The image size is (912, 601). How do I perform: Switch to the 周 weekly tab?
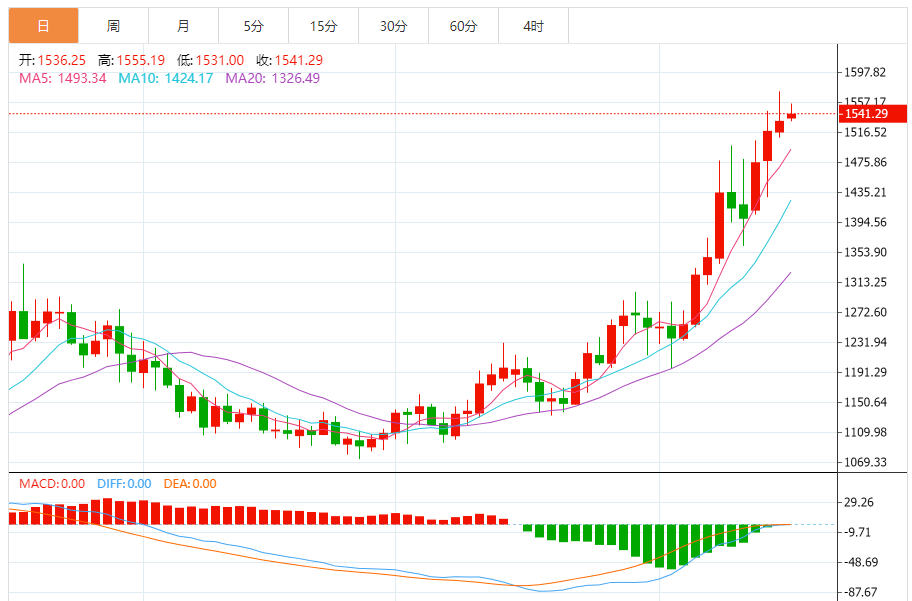pos(113,26)
